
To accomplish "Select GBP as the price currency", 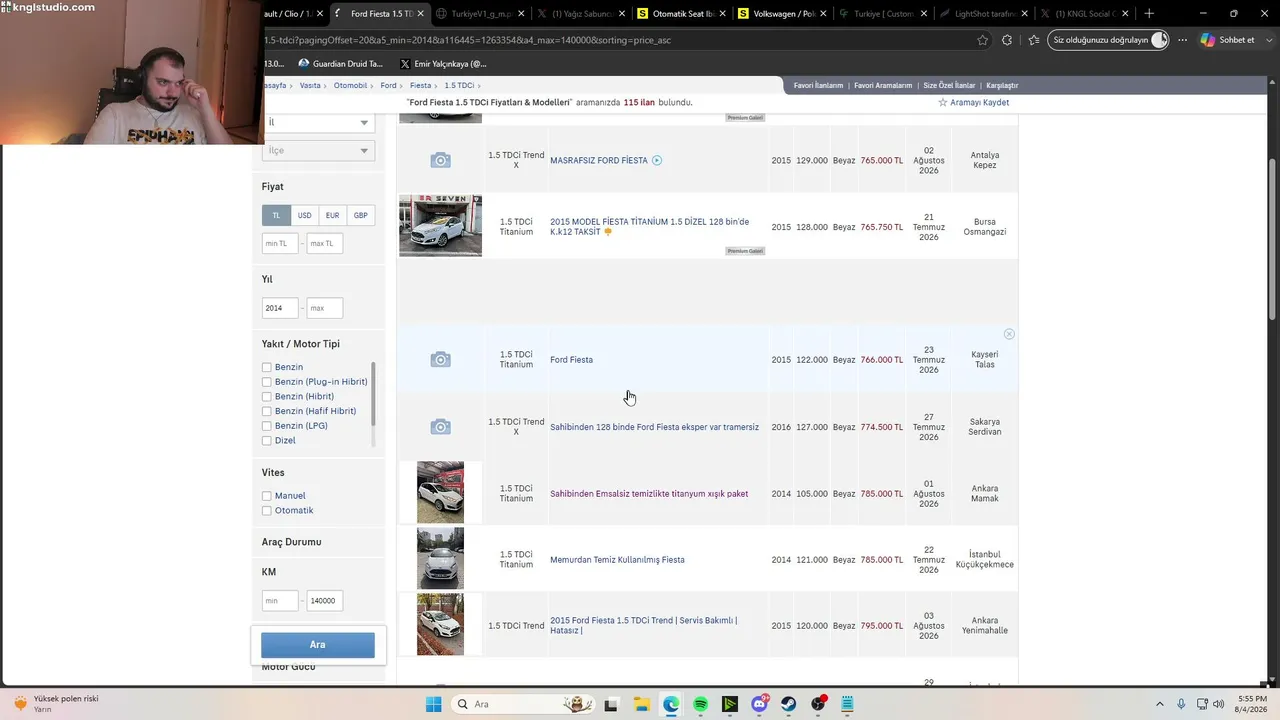I will (x=360, y=215).
